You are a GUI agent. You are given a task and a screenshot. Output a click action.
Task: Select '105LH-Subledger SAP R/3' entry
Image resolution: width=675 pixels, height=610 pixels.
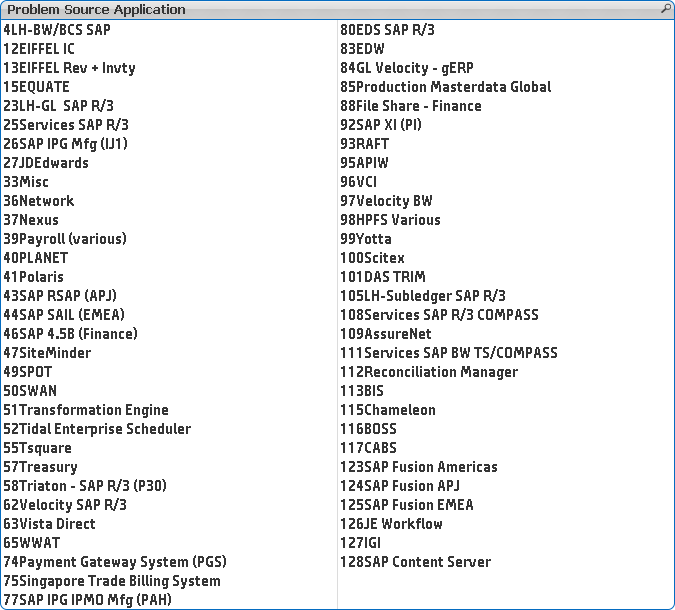click(506, 295)
